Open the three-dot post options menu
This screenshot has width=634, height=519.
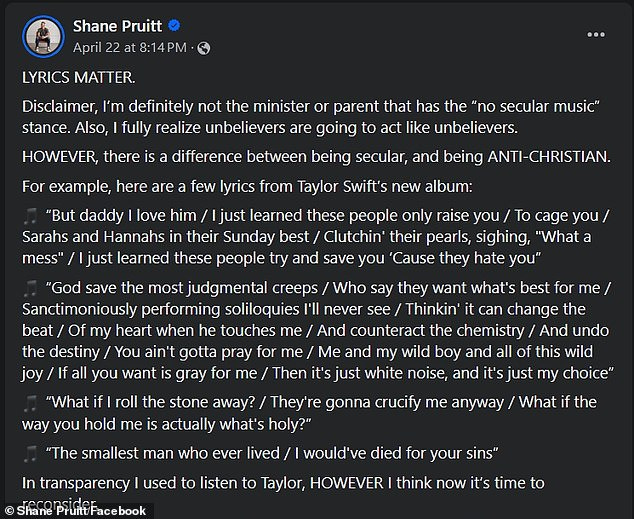[x=596, y=35]
